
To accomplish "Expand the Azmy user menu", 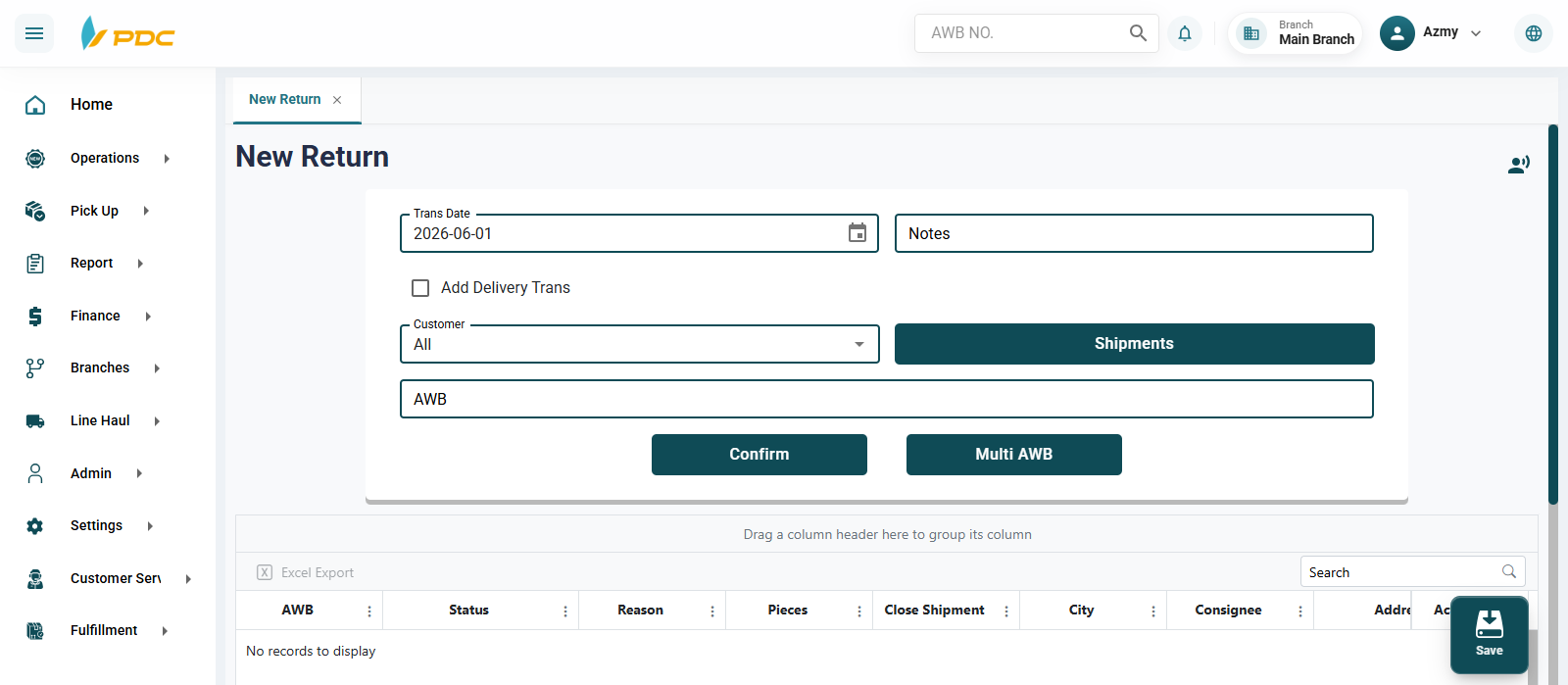I will tap(1433, 33).
